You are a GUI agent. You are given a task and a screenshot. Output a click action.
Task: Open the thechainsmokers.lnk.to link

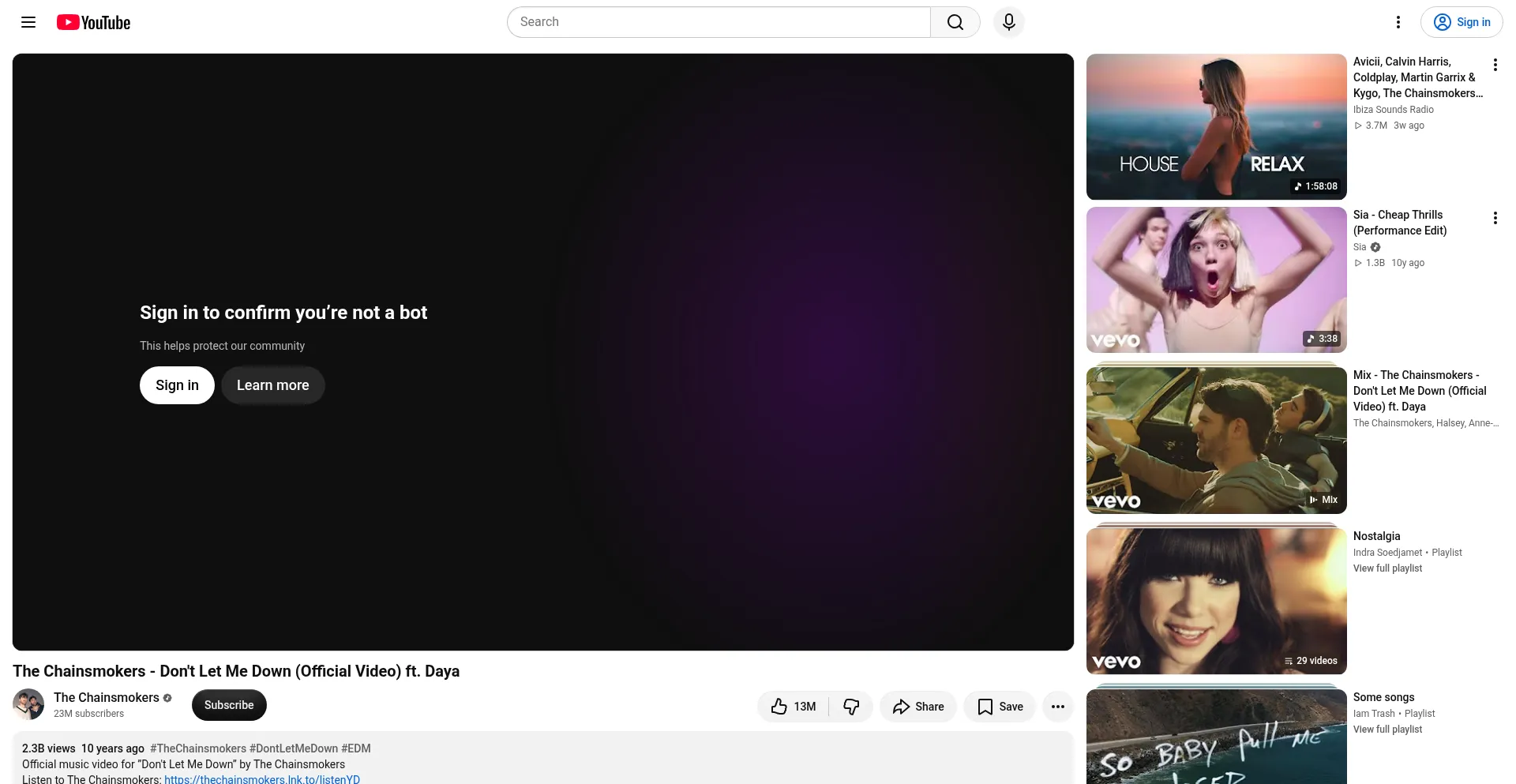(x=262, y=779)
